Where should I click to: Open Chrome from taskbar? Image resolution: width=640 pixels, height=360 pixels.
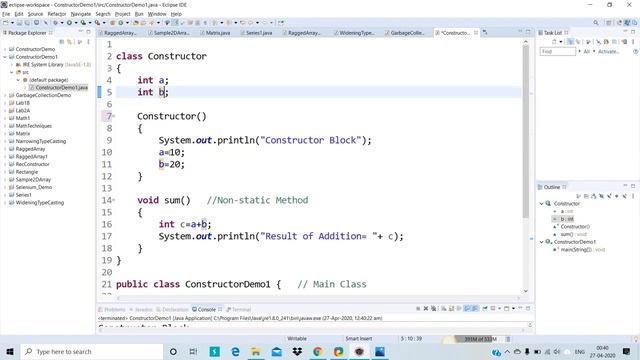318,351
